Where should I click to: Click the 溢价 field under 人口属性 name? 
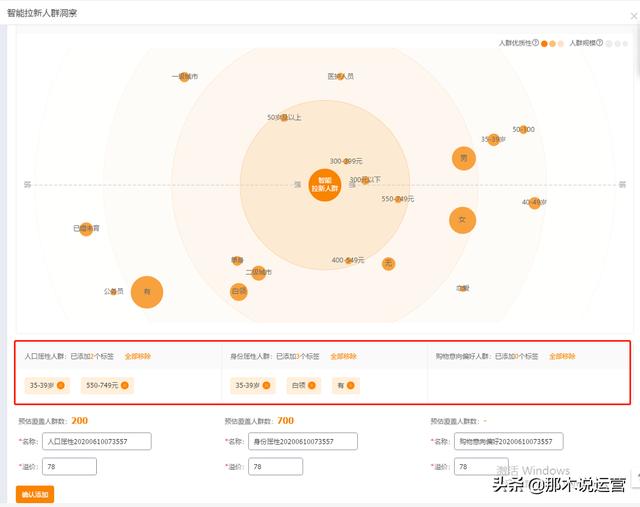click(69, 466)
